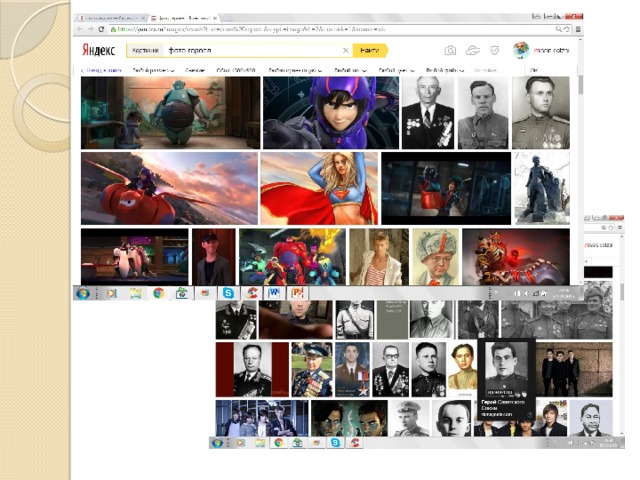Open Start menu on upper taskbar
Viewport: 640px width, 480px height.
pos(83,293)
